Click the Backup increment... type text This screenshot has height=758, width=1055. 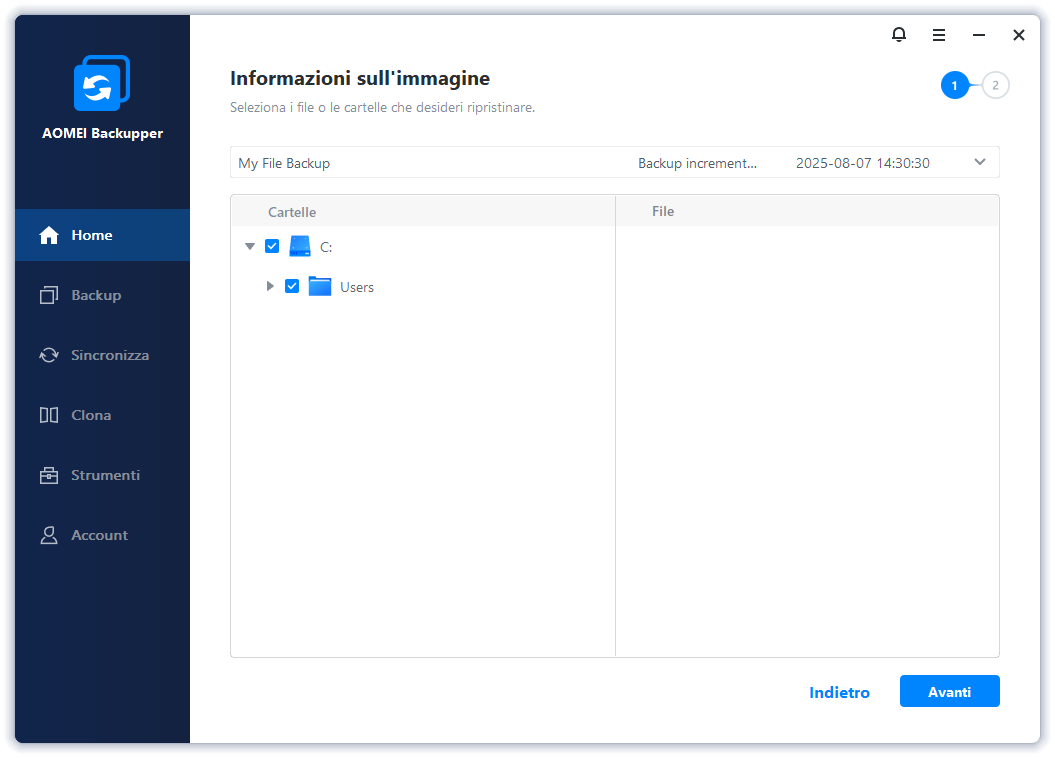[x=697, y=163]
